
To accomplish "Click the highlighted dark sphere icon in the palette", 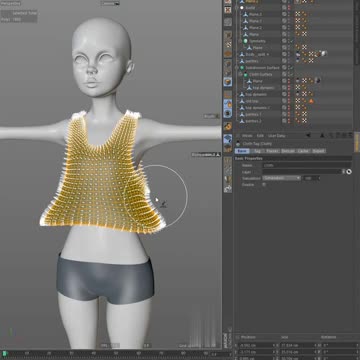I will 228,113.
